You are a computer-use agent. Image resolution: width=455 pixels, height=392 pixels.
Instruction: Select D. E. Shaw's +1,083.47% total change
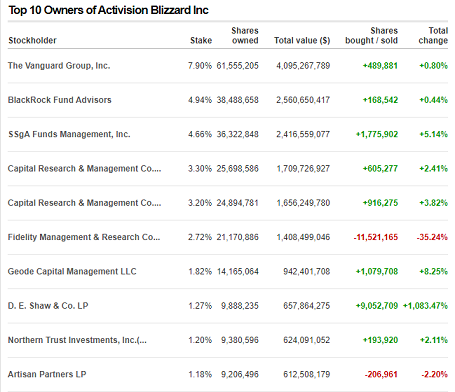(x=425, y=306)
